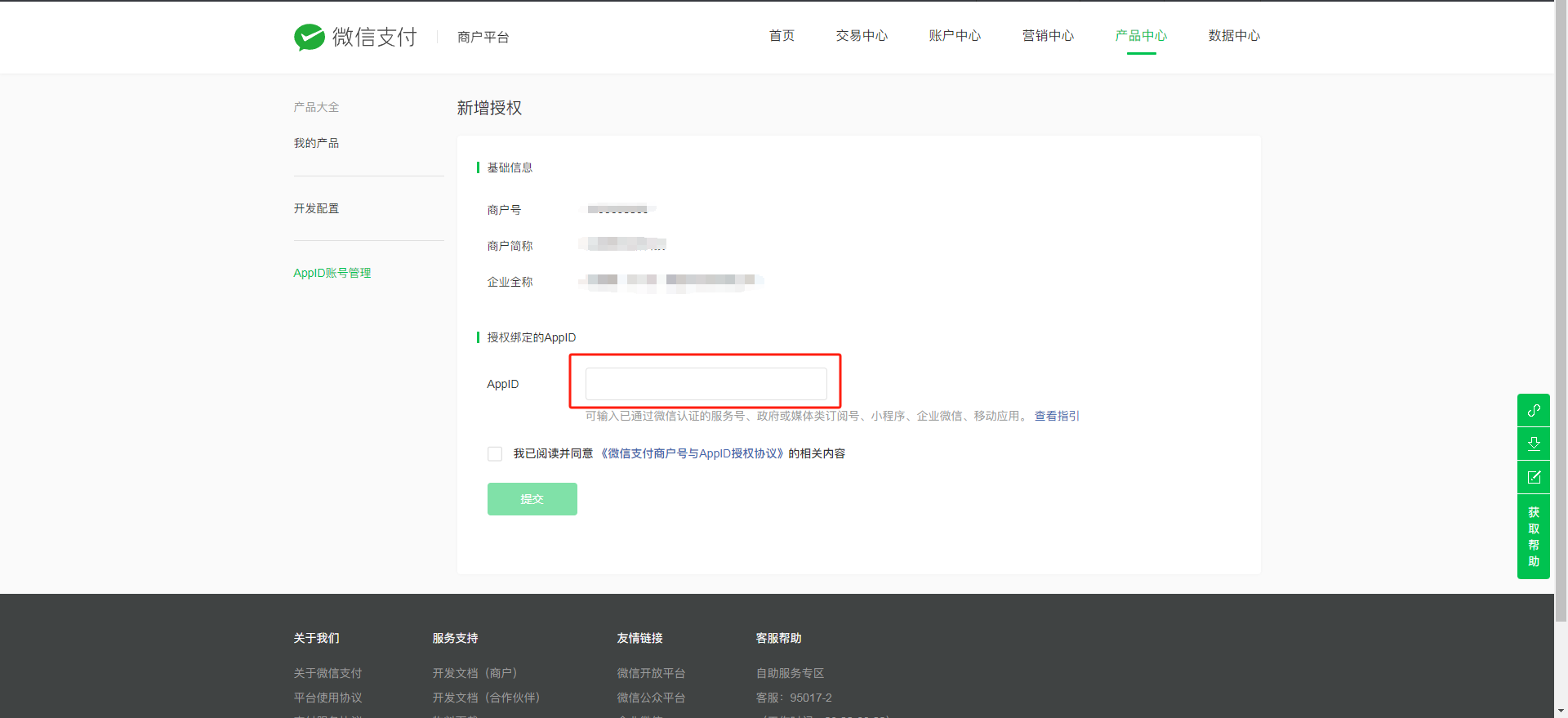Select 数据中心 navigation item
The height and width of the screenshot is (718, 1568).
[1234, 36]
